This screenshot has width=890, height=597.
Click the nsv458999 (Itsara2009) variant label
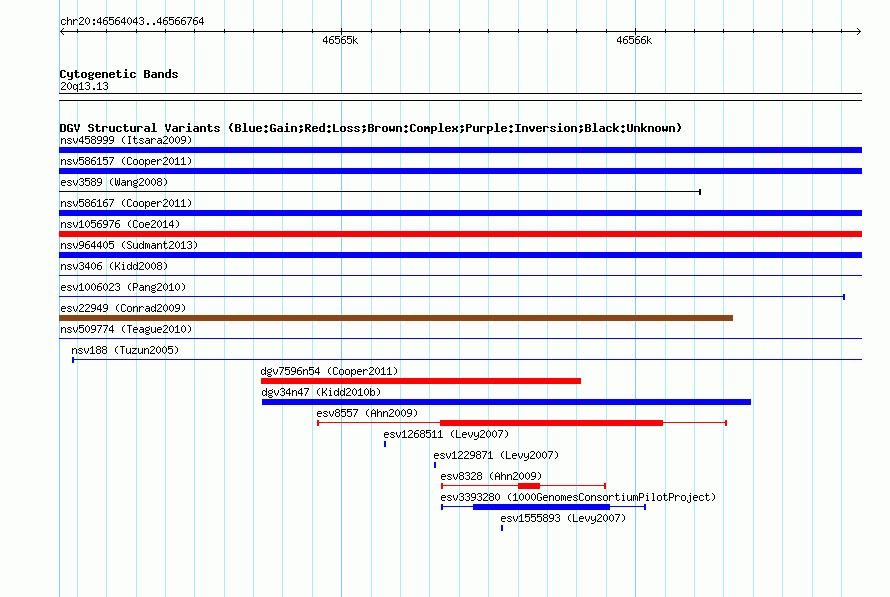[126, 140]
